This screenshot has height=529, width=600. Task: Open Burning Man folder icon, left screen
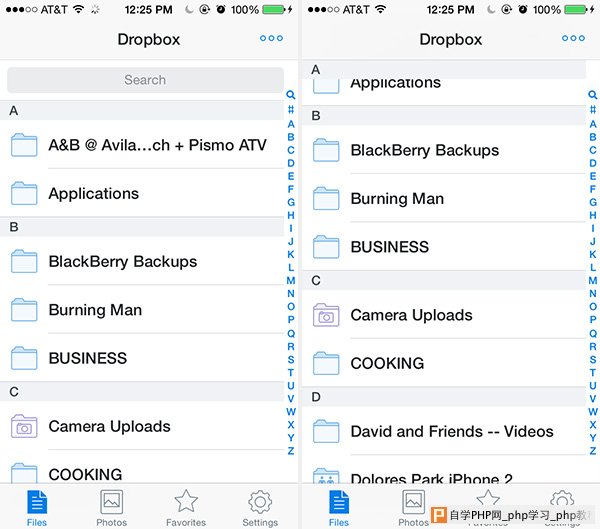tap(24, 310)
